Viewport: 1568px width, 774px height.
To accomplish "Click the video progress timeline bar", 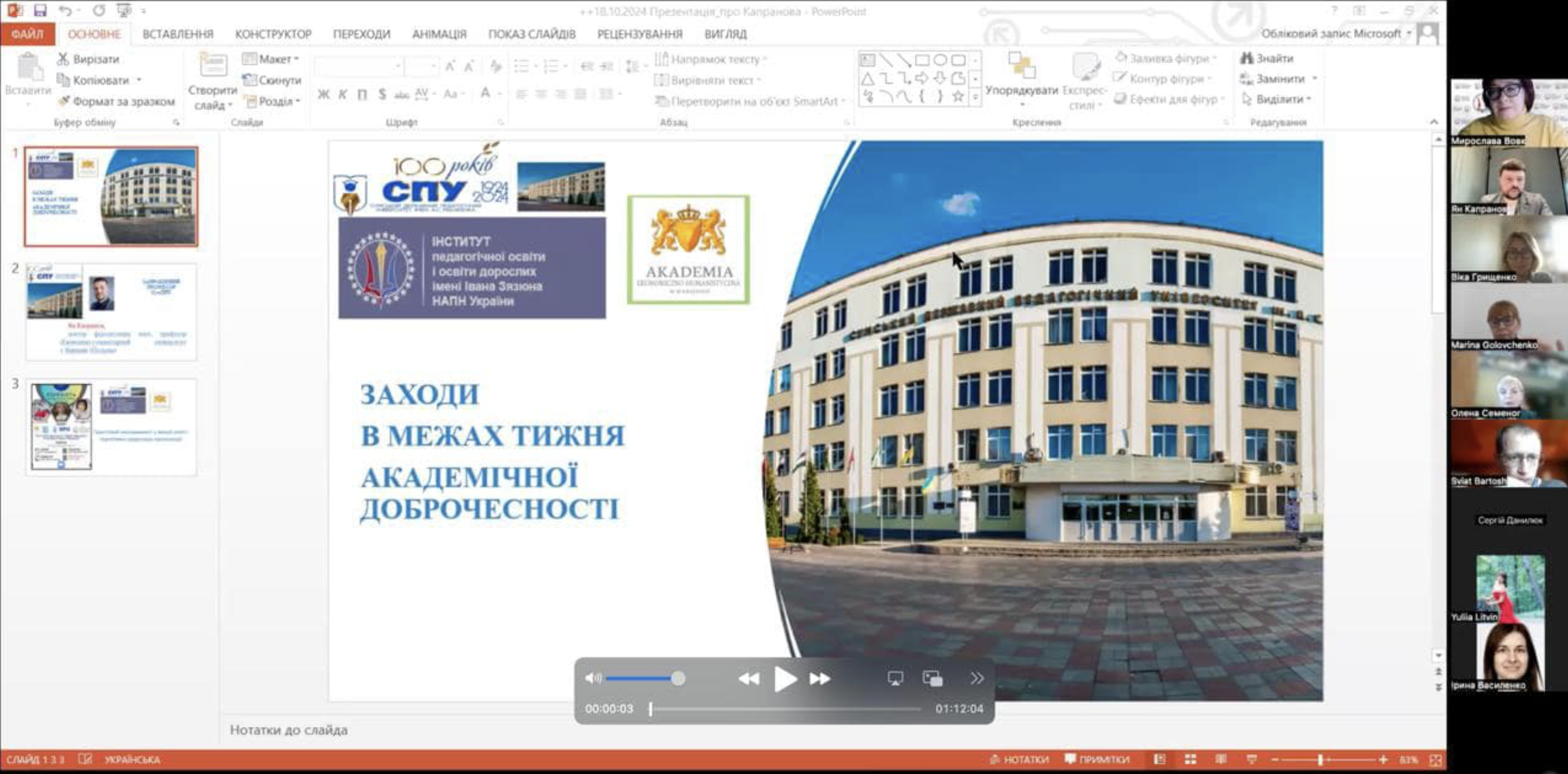I will point(786,709).
